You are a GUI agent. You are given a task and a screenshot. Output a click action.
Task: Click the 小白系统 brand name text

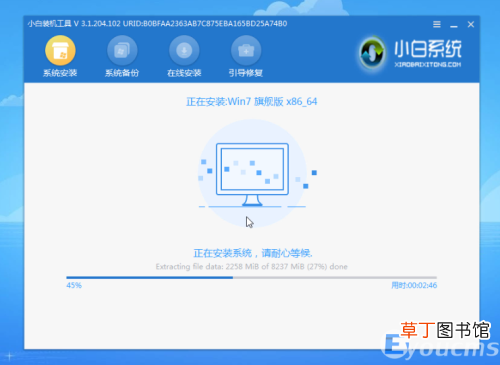coord(428,49)
